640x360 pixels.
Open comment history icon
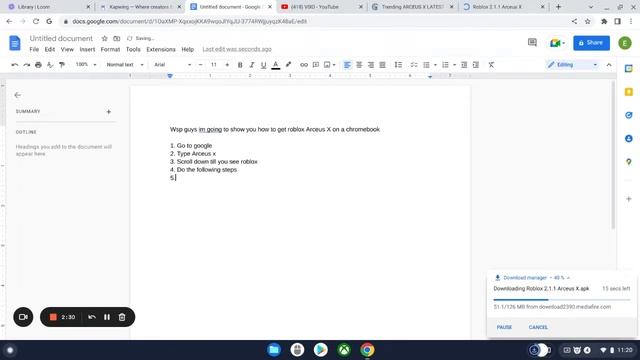coord(532,42)
